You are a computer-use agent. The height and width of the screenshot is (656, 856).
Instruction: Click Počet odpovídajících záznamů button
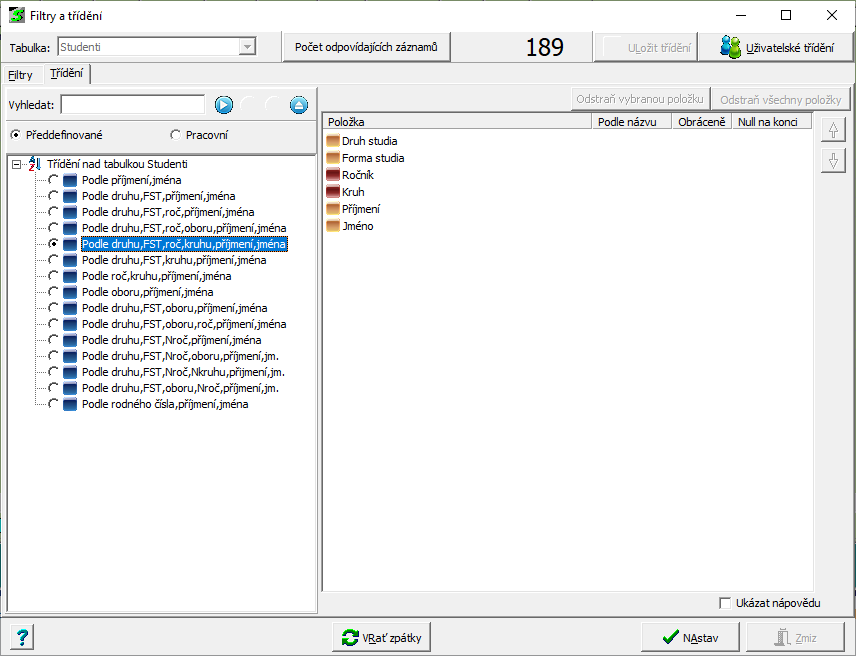pos(366,47)
